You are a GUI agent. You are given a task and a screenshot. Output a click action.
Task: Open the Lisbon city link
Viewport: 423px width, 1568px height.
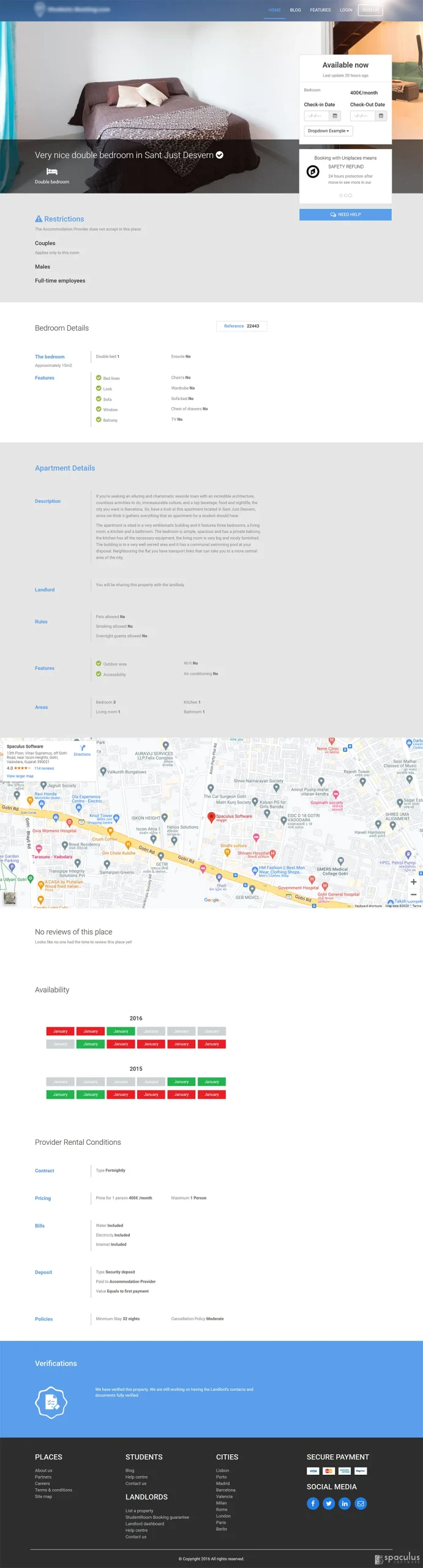tap(223, 1470)
